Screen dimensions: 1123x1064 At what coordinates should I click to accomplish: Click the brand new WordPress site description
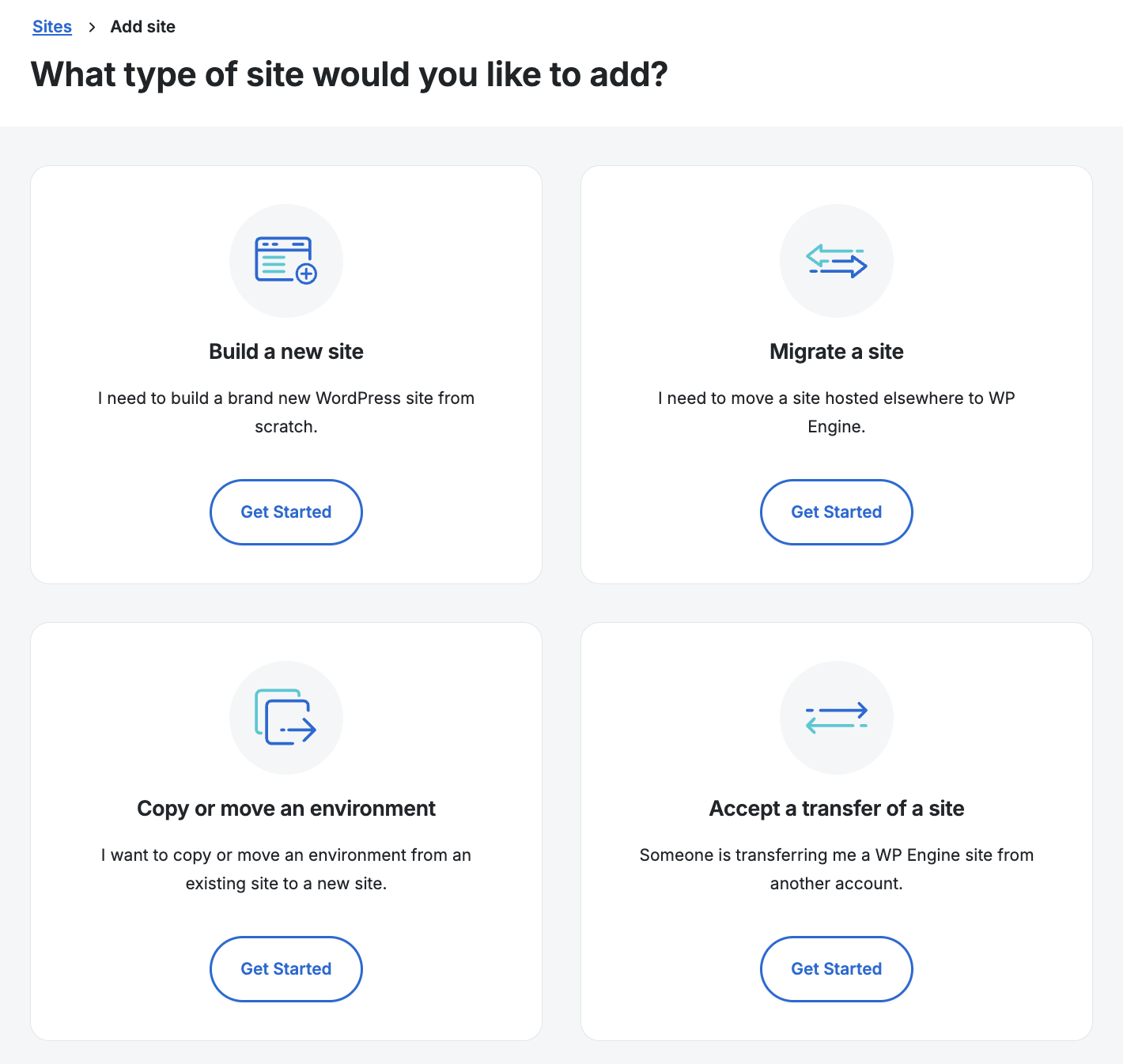pos(285,412)
